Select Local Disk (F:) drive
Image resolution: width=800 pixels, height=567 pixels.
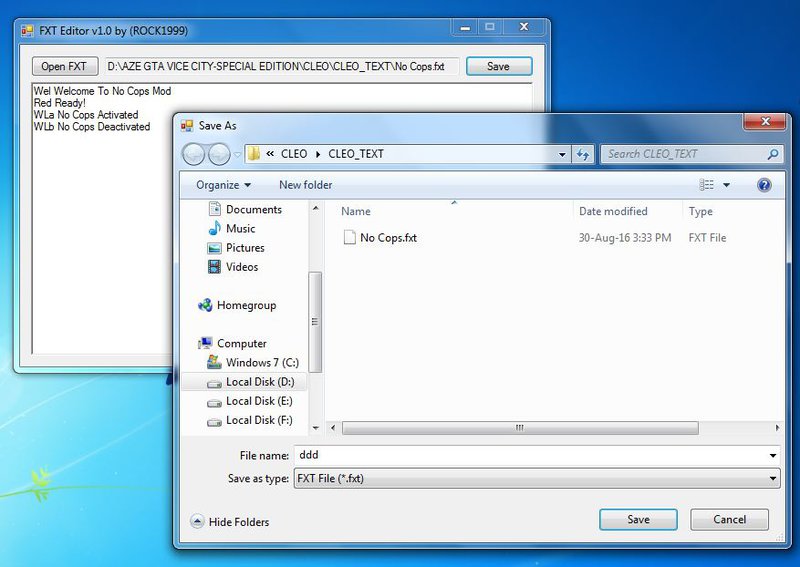[250, 420]
